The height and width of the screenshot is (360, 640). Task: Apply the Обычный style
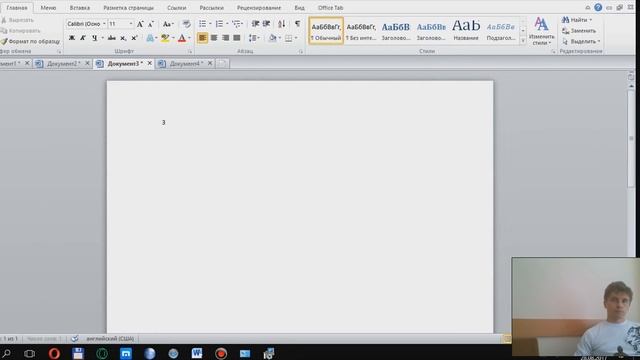[326, 30]
